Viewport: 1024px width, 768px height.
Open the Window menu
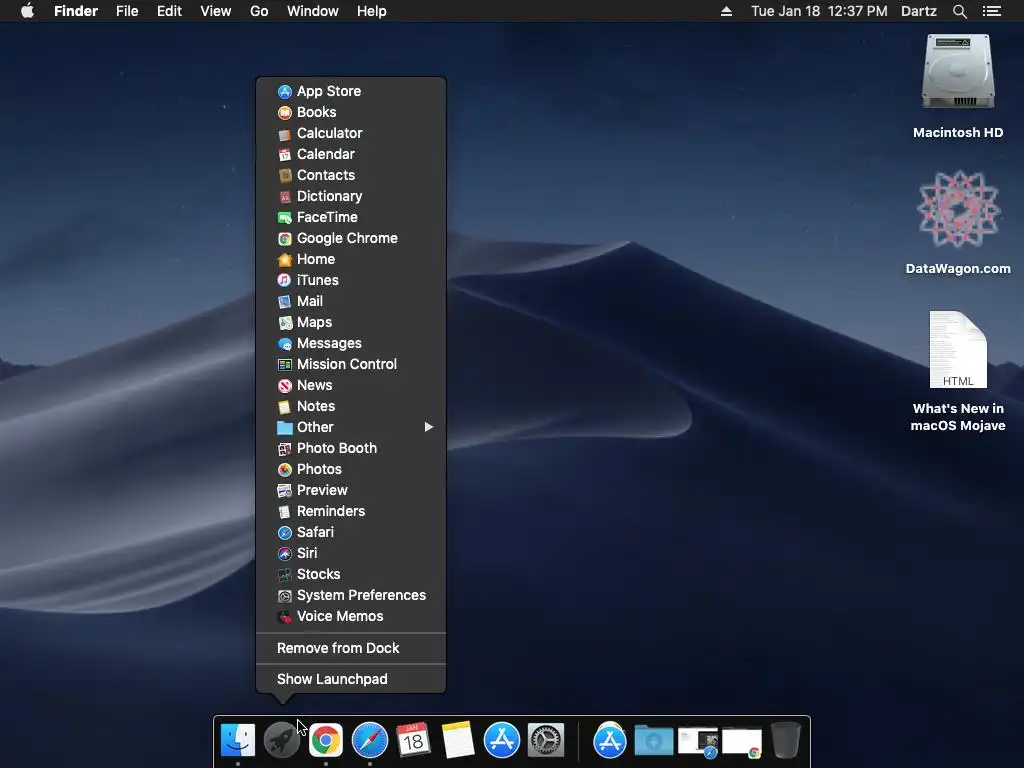tap(313, 11)
